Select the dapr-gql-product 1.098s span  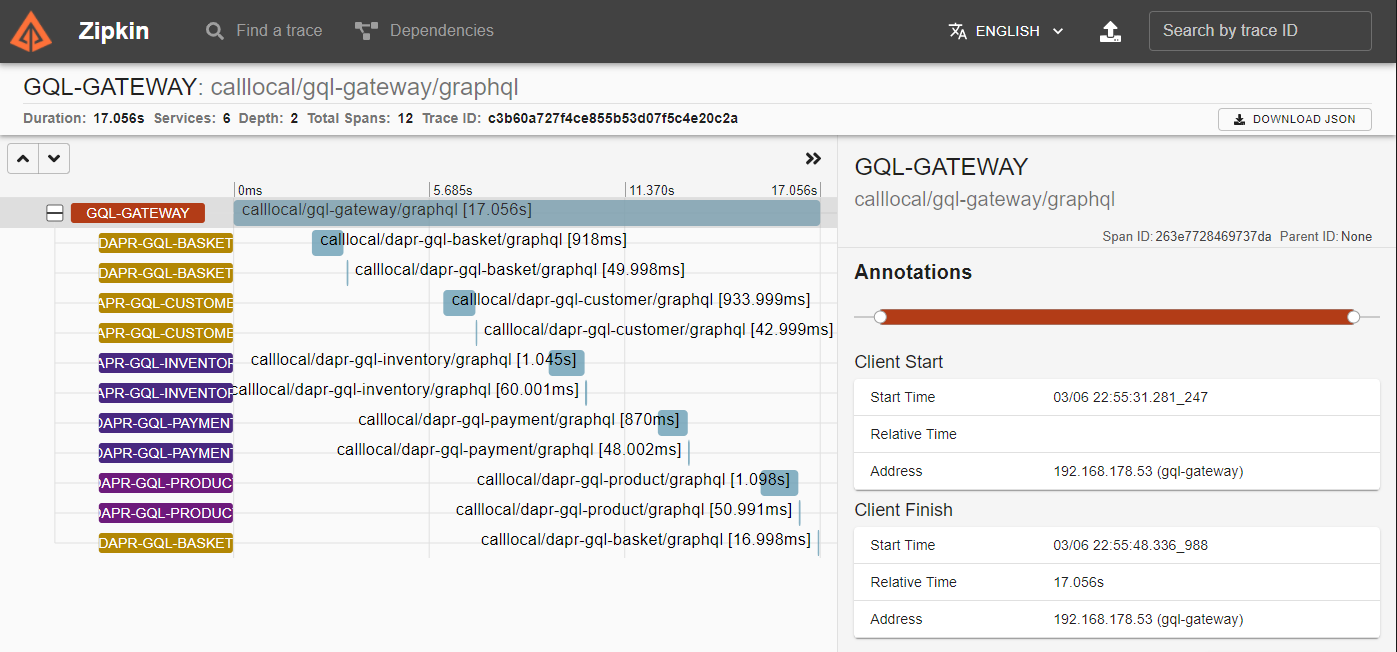coord(779,483)
